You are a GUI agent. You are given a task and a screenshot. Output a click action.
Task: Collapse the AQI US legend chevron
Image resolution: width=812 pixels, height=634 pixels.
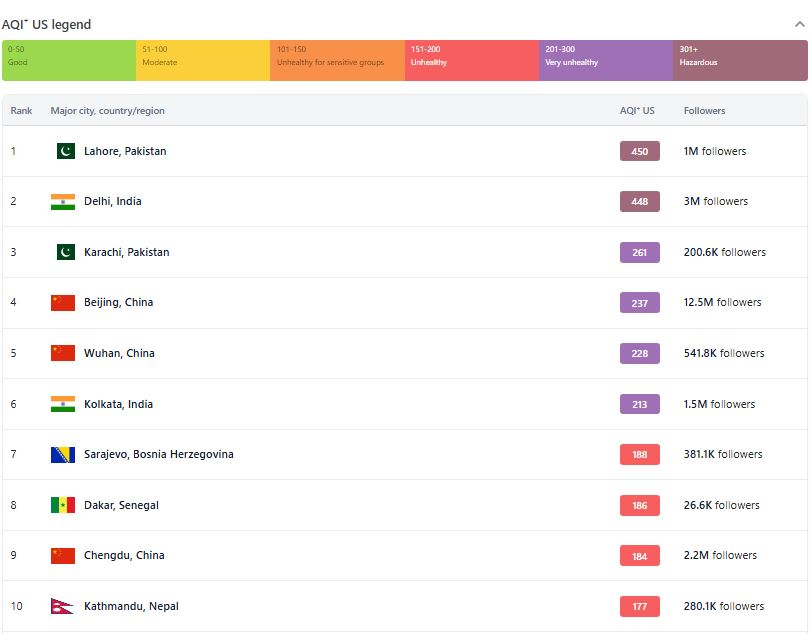pyautogui.click(x=797, y=23)
